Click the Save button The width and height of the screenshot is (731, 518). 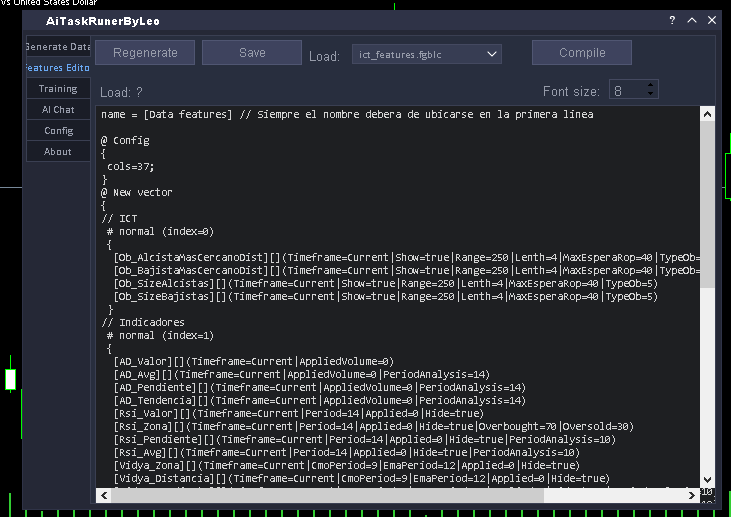[252, 53]
